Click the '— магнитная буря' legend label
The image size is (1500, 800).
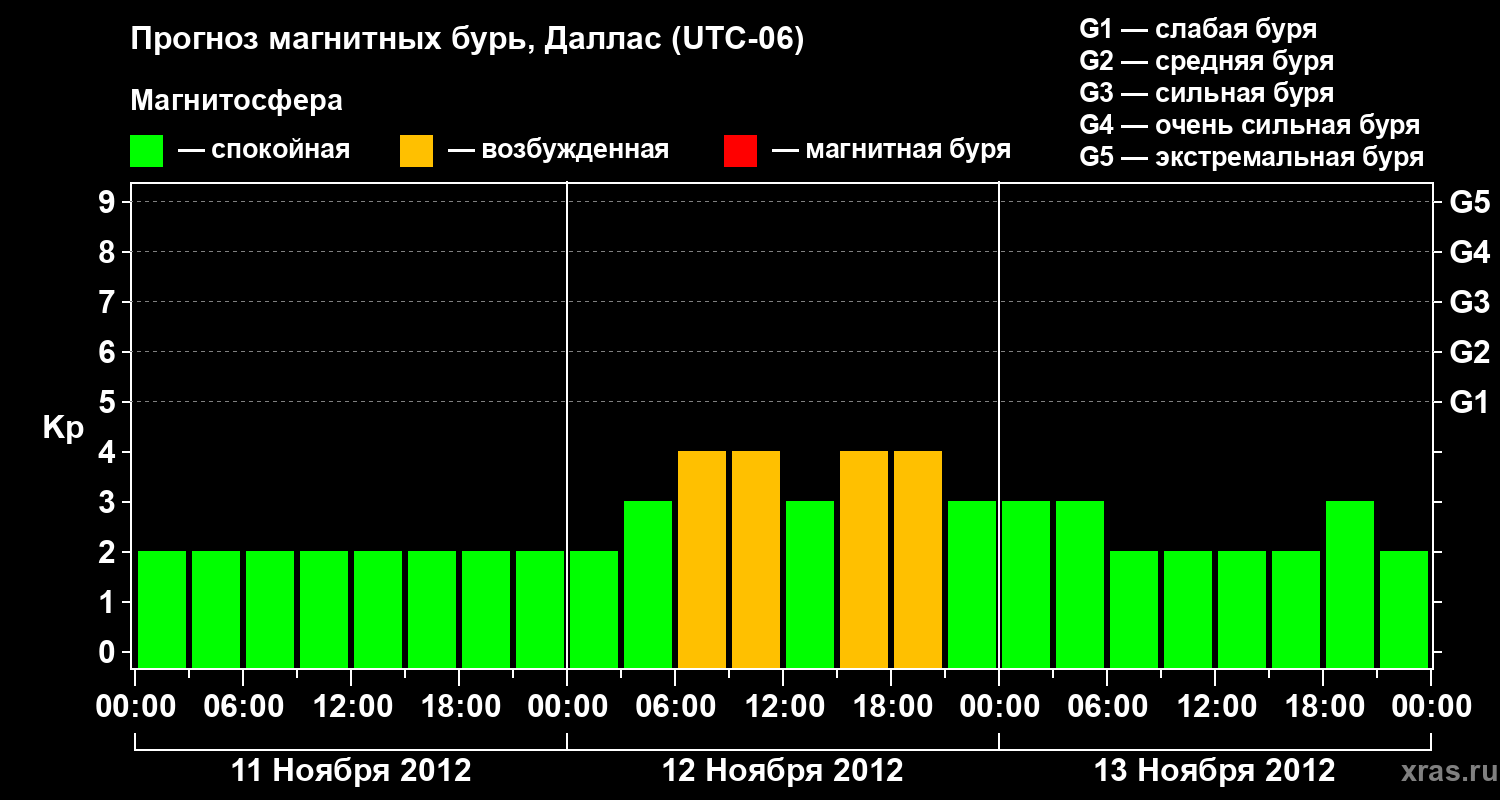coord(892,150)
